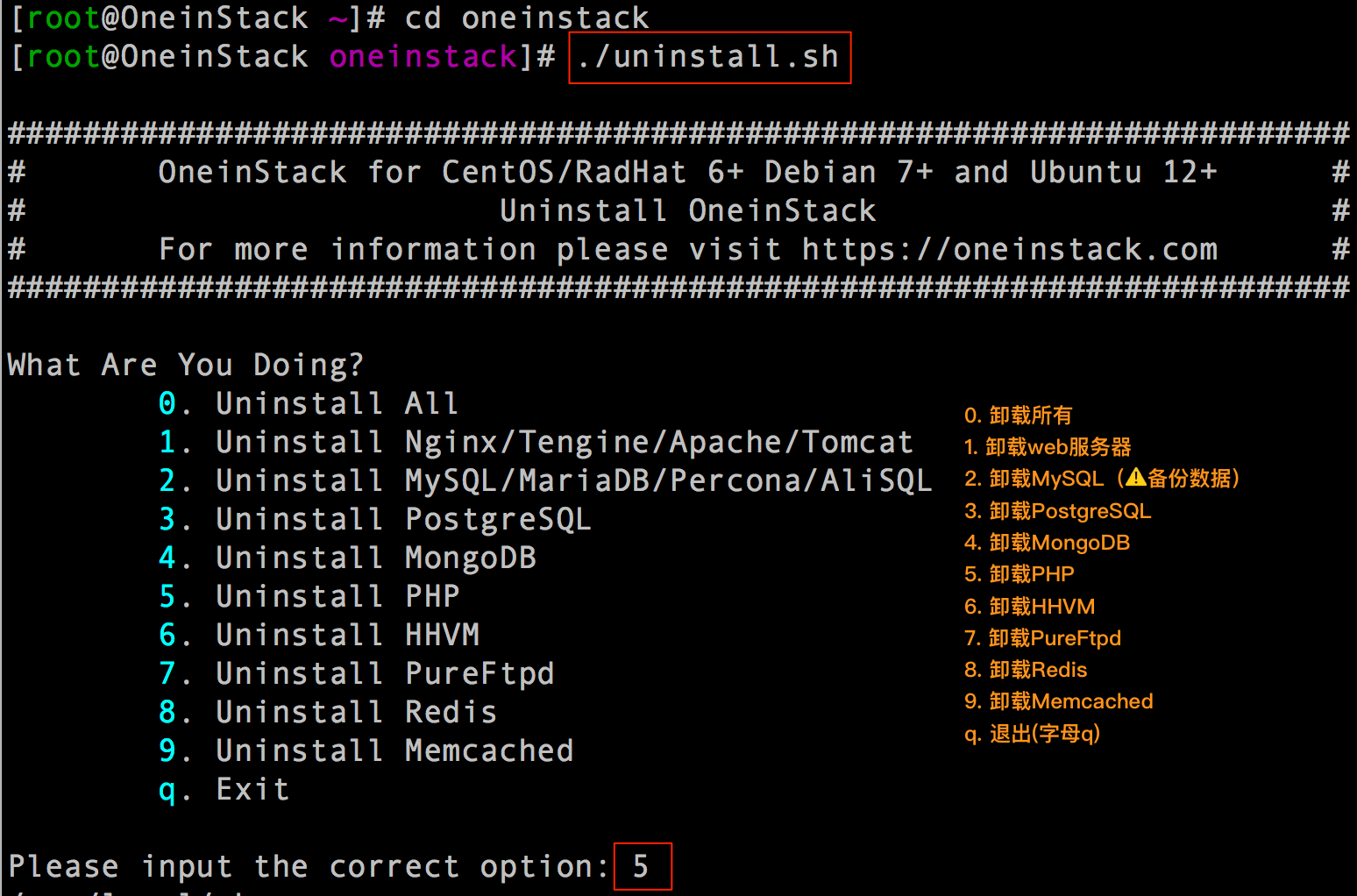Click the annotation '4. 卸载MongoDB'

coord(1047,543)
